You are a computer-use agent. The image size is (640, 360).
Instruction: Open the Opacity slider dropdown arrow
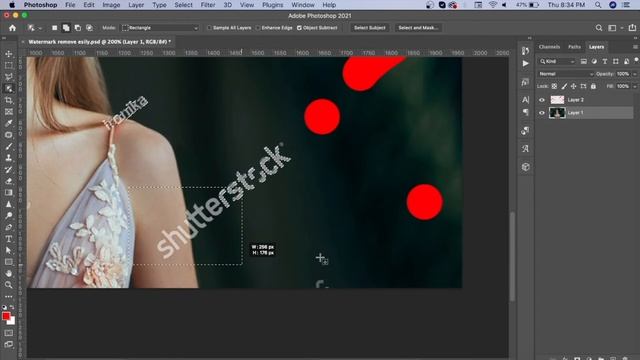[x=634, y=74]
